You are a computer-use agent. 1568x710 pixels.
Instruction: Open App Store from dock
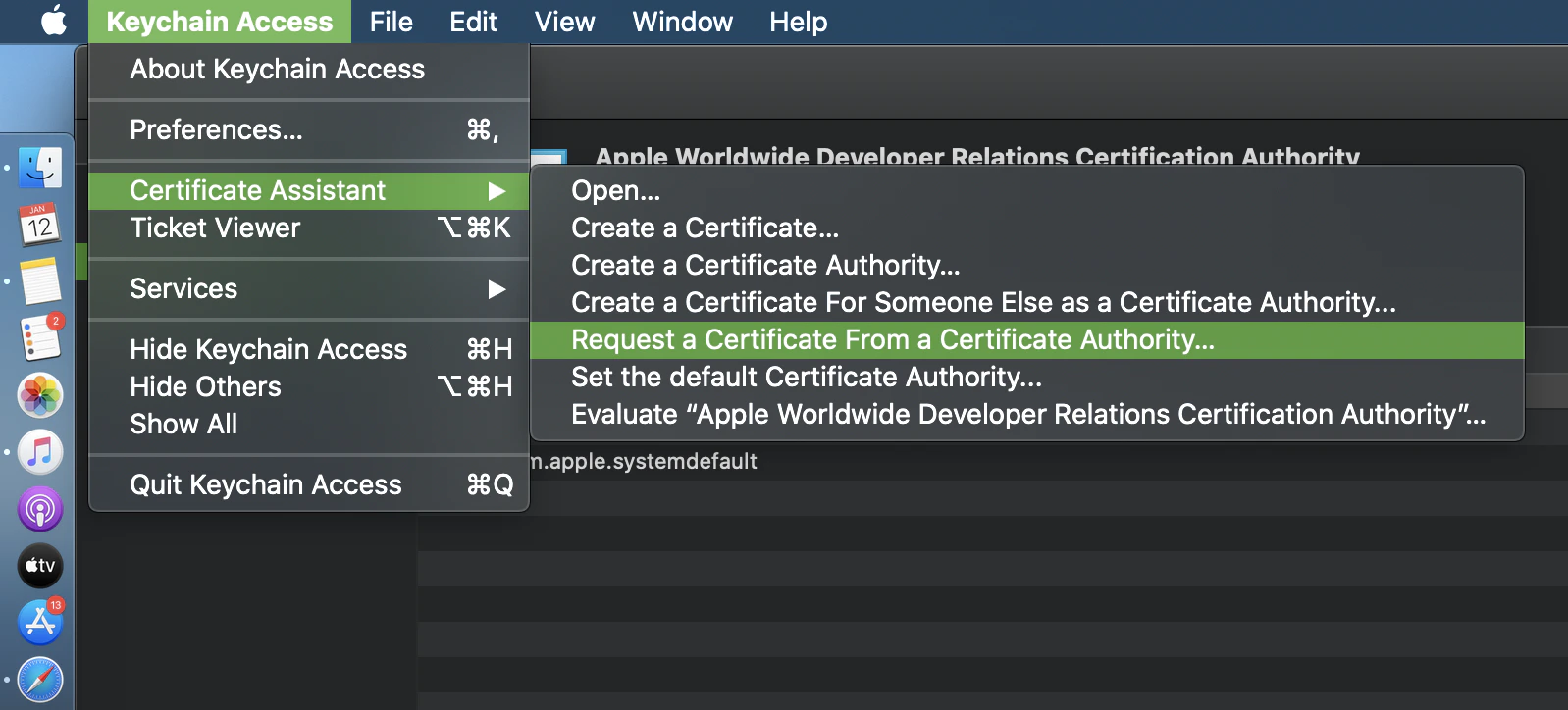coord(40,623)
